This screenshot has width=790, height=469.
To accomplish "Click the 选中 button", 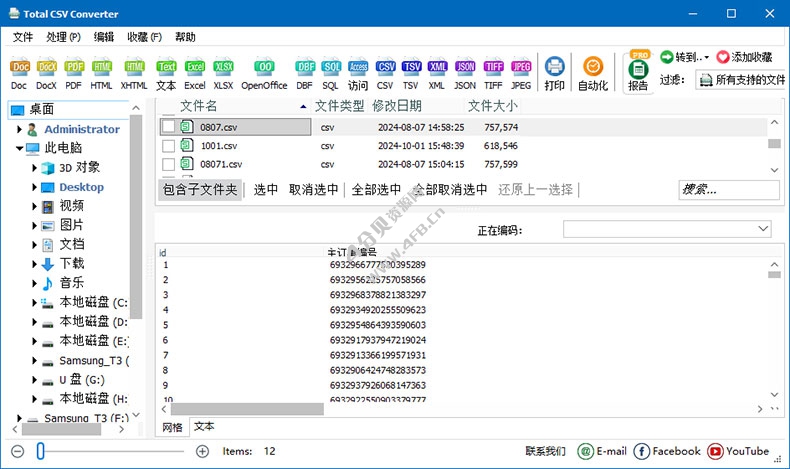I will (266, 189).
